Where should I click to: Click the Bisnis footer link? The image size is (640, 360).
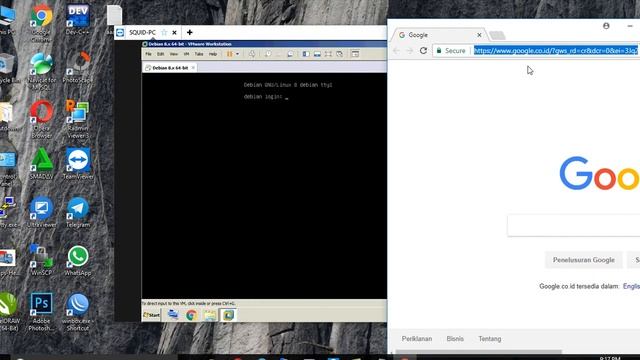(x=455, y=339)
